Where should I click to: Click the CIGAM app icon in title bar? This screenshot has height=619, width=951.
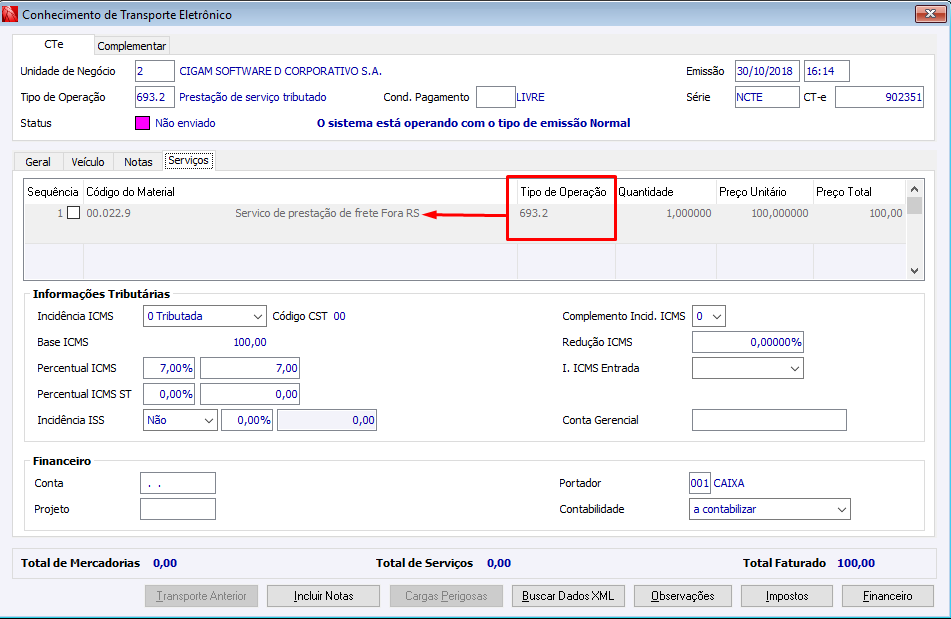[x=10, y=14]
